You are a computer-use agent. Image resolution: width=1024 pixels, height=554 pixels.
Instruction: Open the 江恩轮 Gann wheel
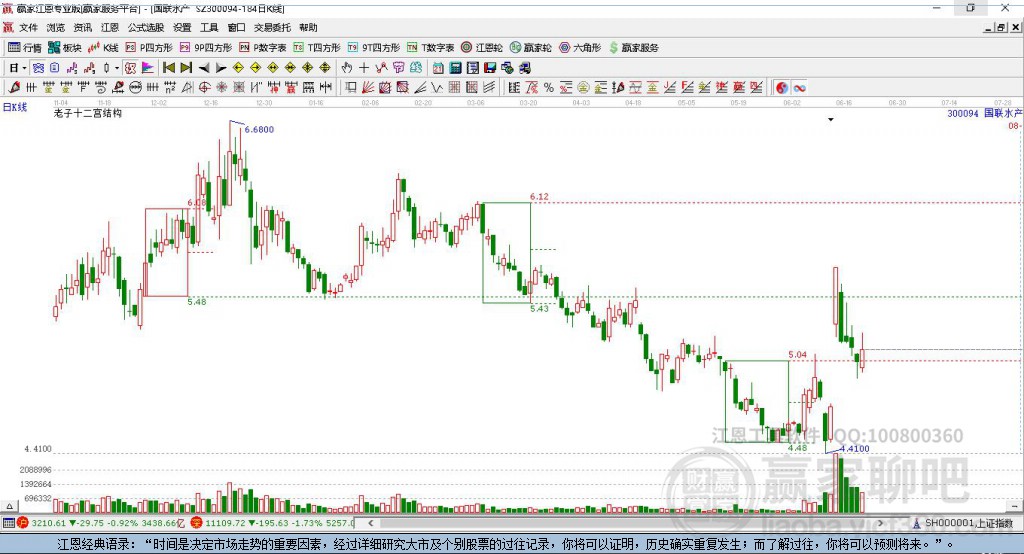coord(482,48)
